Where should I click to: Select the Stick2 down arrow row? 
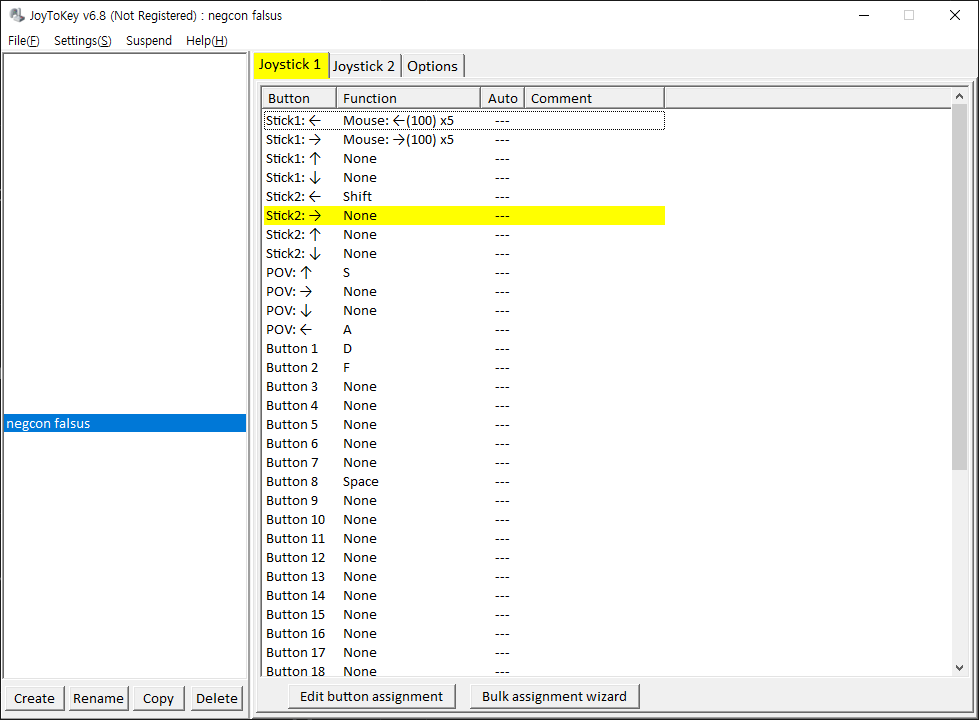pos(464,254)
